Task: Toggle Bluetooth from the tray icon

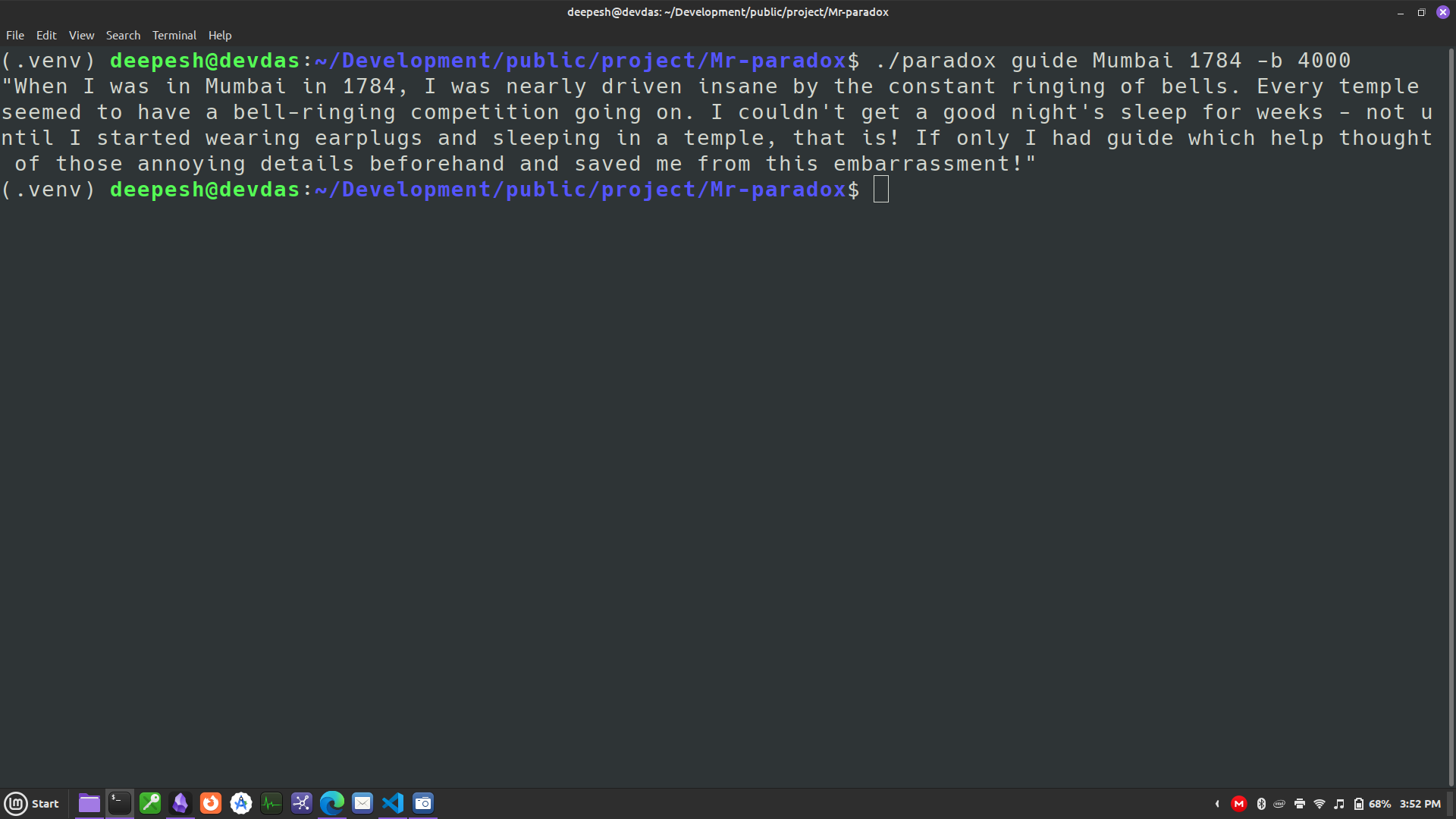Action: click(x=1261, y=804)
